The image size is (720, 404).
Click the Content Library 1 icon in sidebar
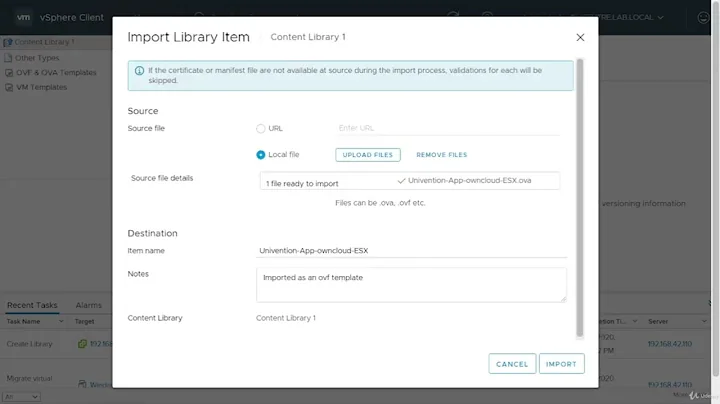click(7, 42)
